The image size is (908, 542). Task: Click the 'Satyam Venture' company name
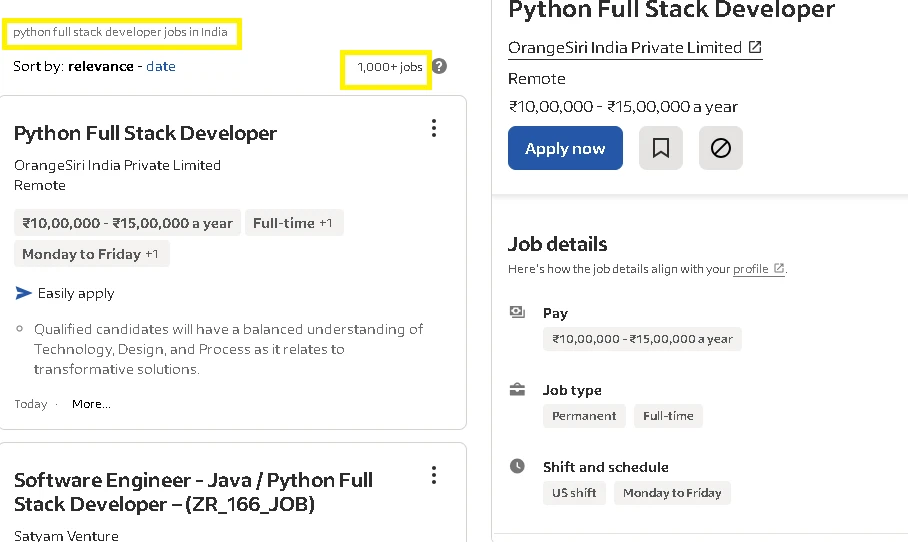tap(66, 536)
